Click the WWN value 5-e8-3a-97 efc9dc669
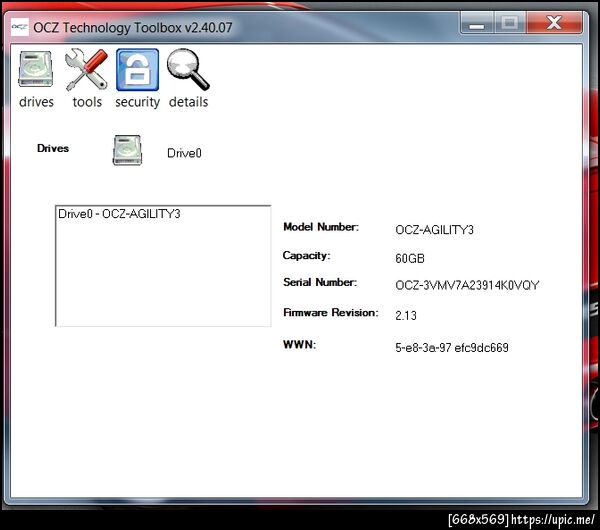600x530 pixels. 452,347
